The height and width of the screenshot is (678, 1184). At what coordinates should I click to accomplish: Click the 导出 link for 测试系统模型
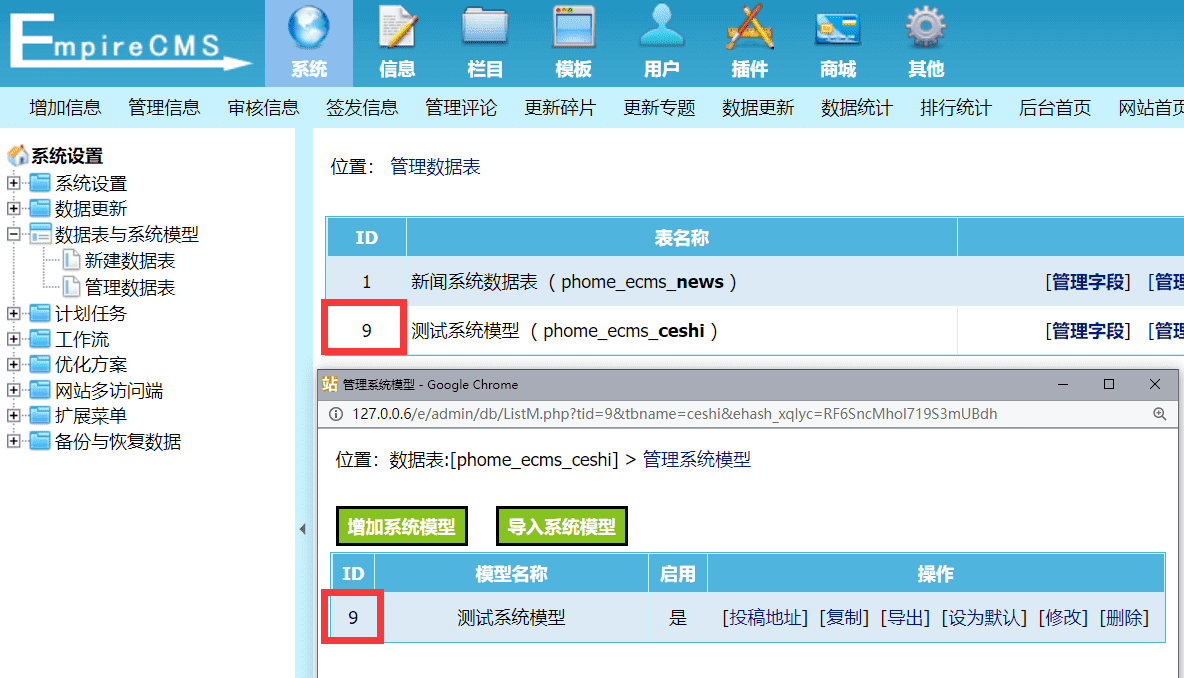[x=905, y=618]
